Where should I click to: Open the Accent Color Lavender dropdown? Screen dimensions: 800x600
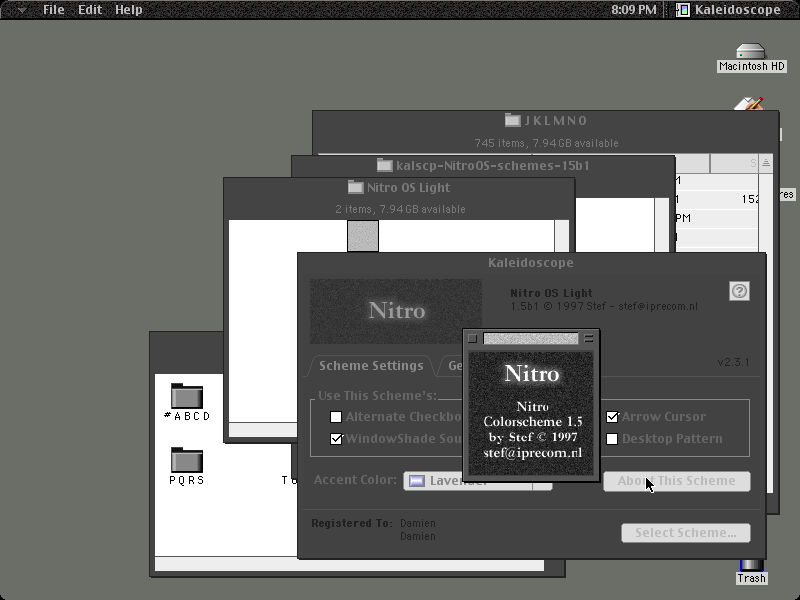coord(478,481)
